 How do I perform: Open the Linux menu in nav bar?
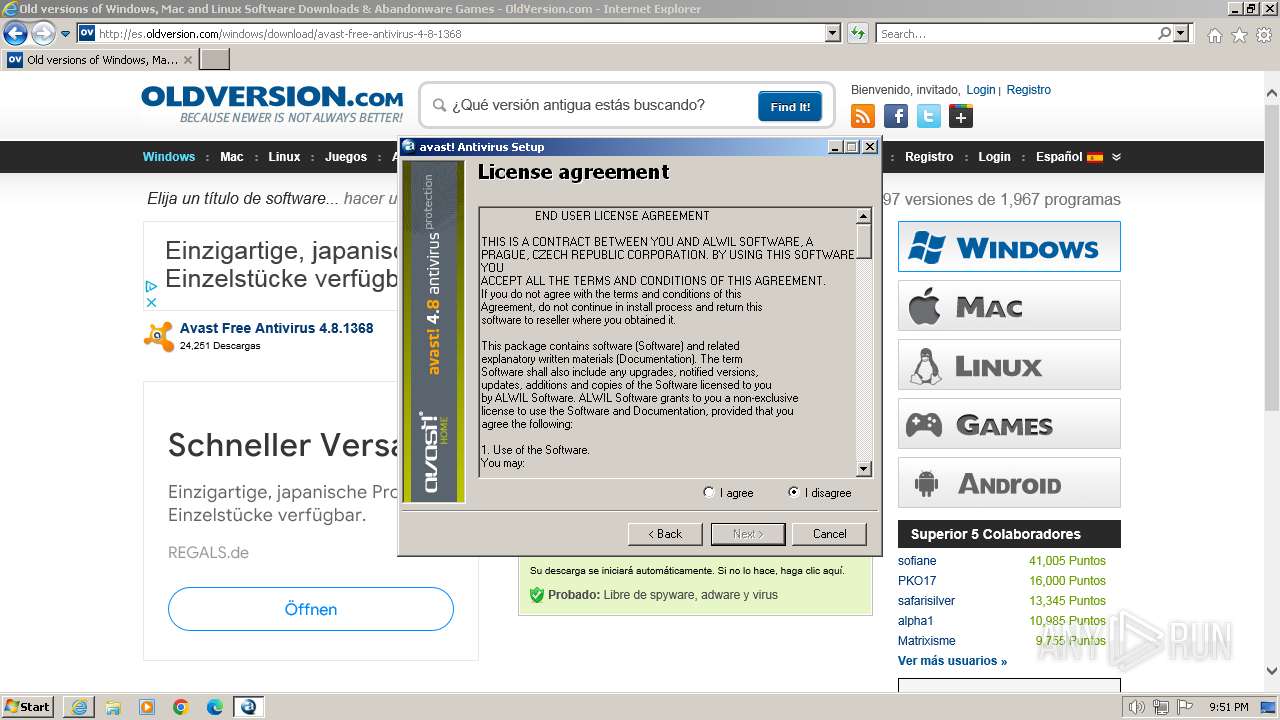(x=284, y=157)
